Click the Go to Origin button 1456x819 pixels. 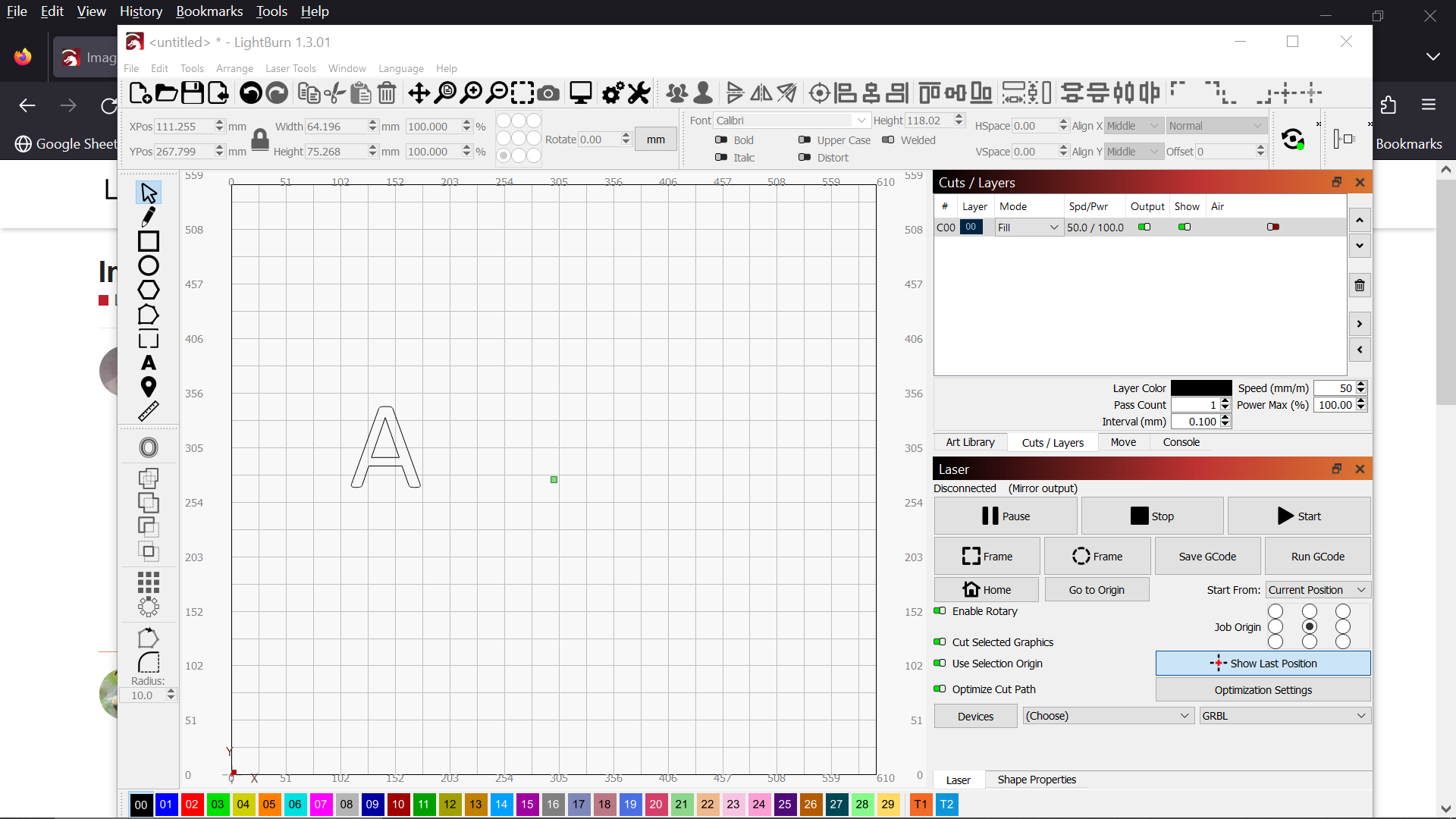point(1096,589)
